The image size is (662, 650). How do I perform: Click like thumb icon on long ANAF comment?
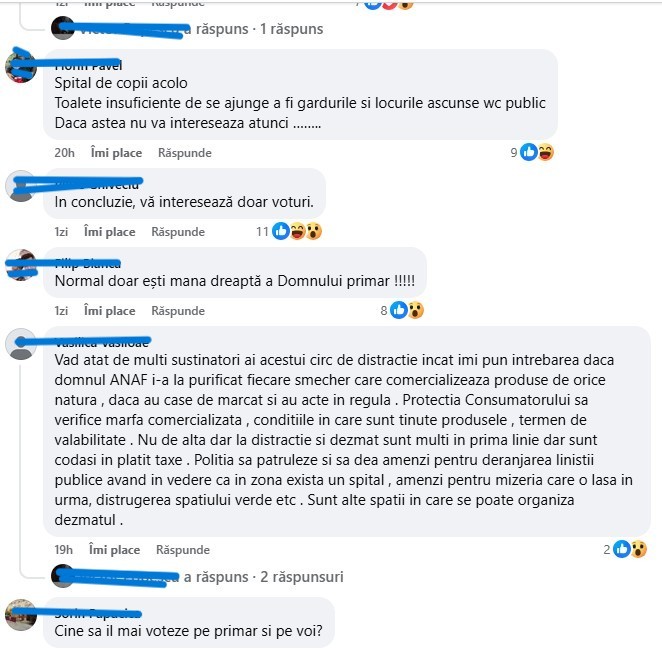coord(621,549)
